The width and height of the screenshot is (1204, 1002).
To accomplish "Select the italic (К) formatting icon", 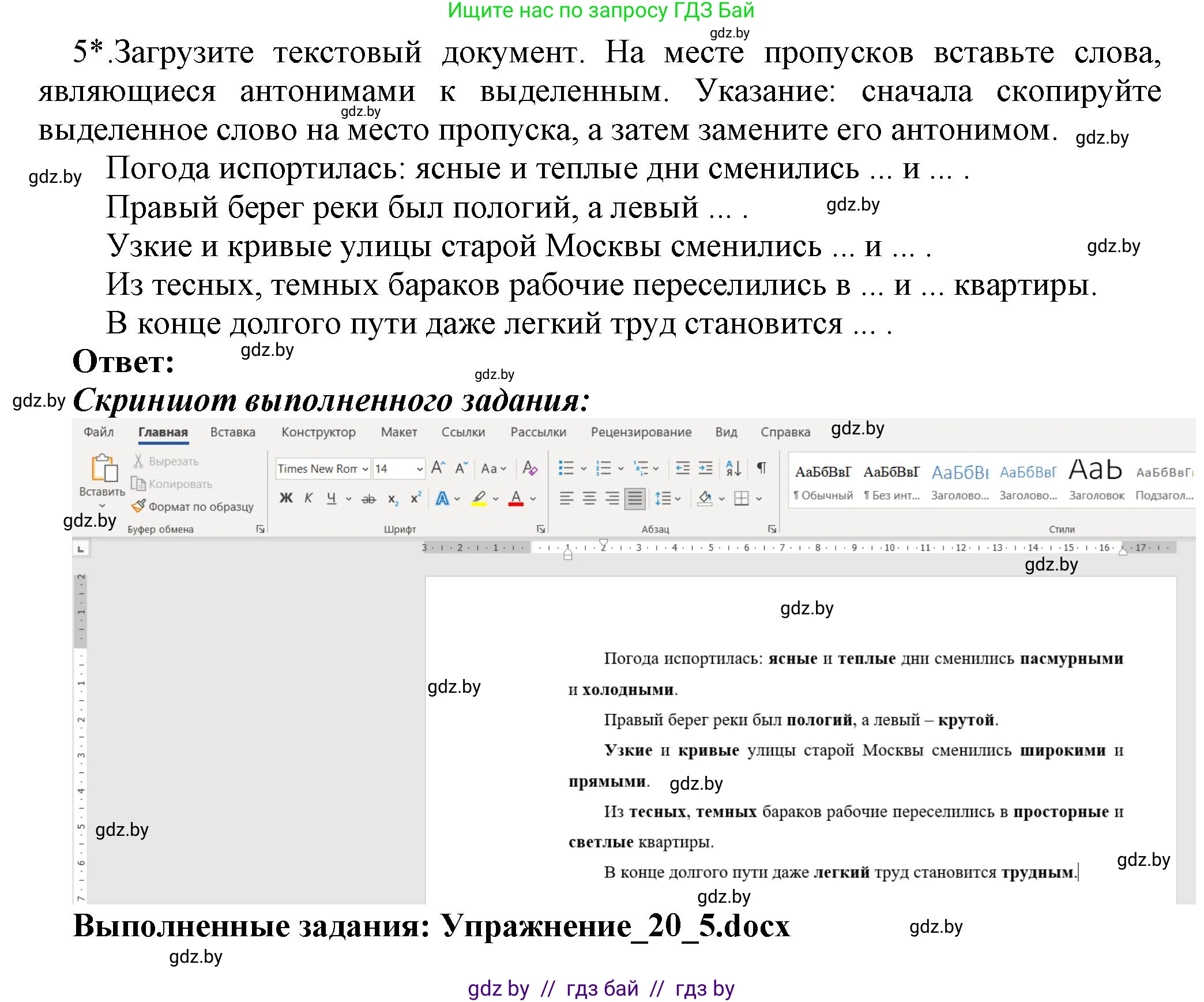I will pyautogui.click(x=308, y=496).
